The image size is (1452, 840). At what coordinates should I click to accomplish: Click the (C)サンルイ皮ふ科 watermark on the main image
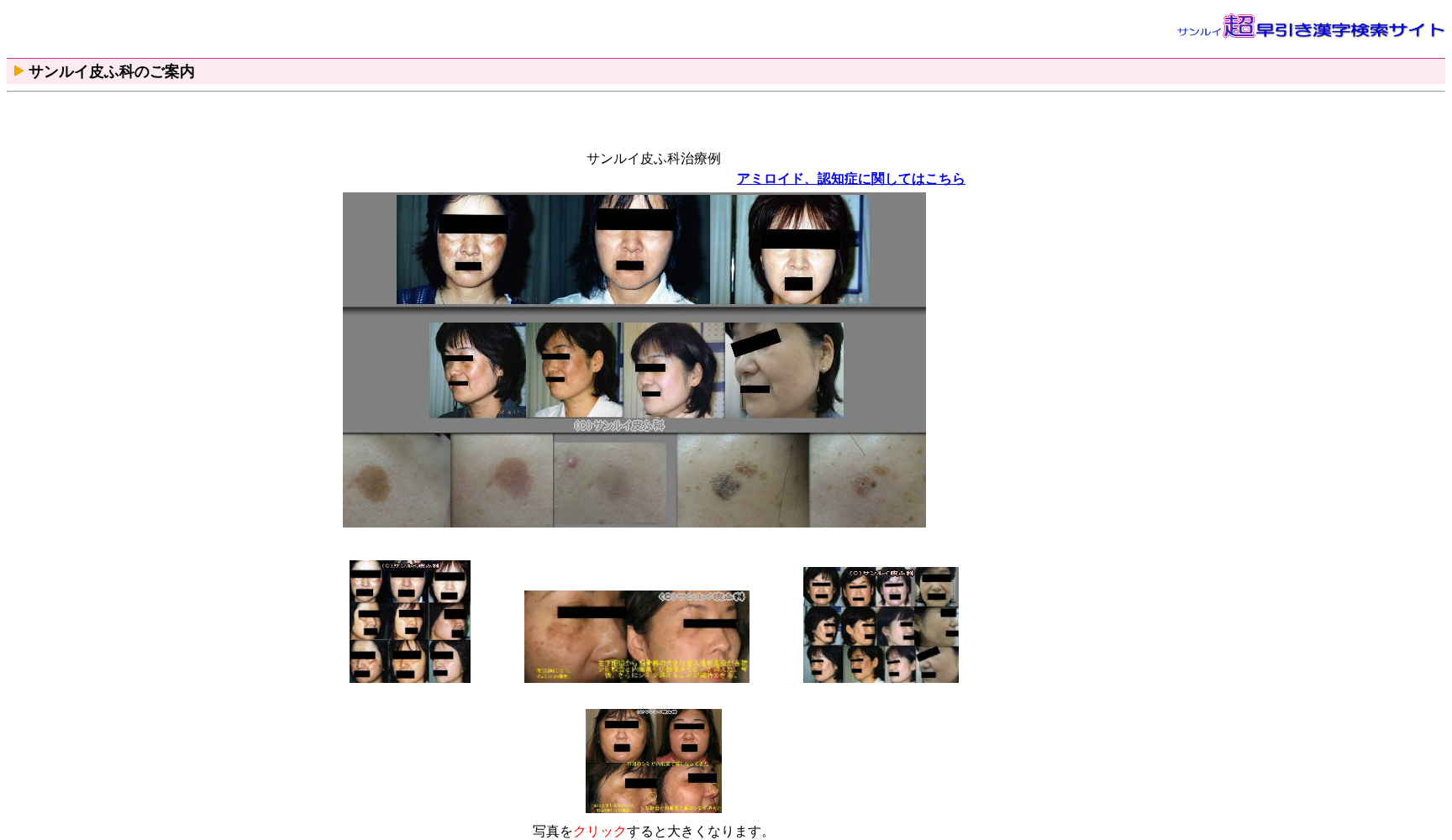(x=619, y=426)
